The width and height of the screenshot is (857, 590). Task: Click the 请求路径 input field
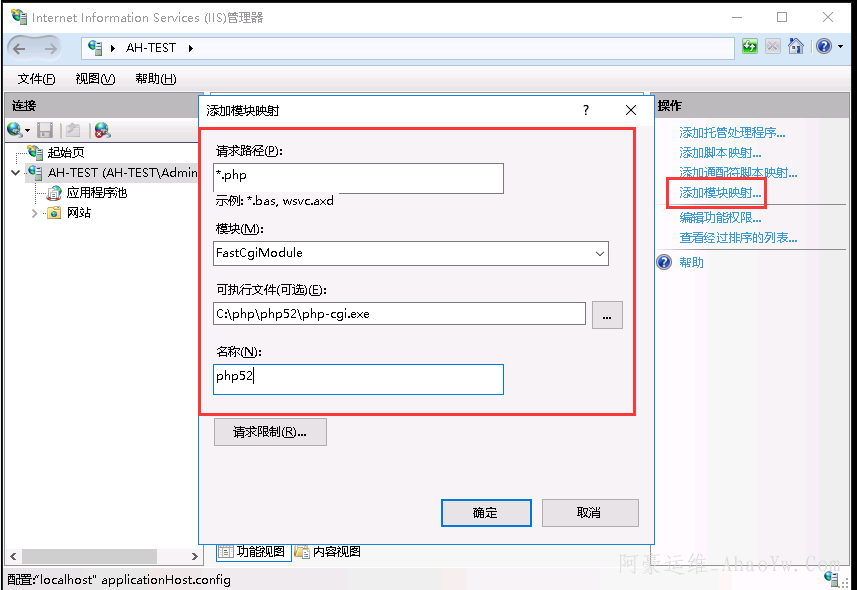tap(358, 178)
